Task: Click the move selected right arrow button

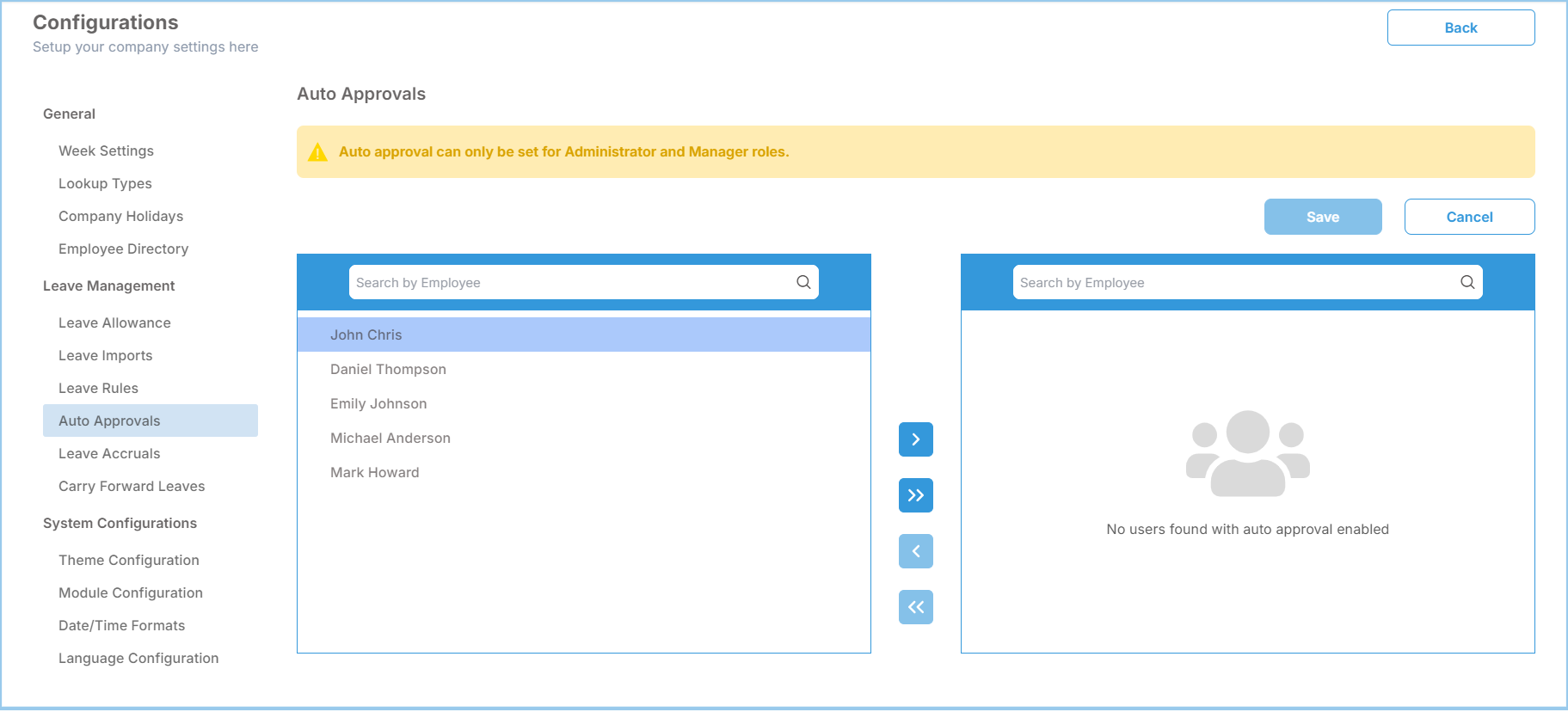Action: click(915, 439)
